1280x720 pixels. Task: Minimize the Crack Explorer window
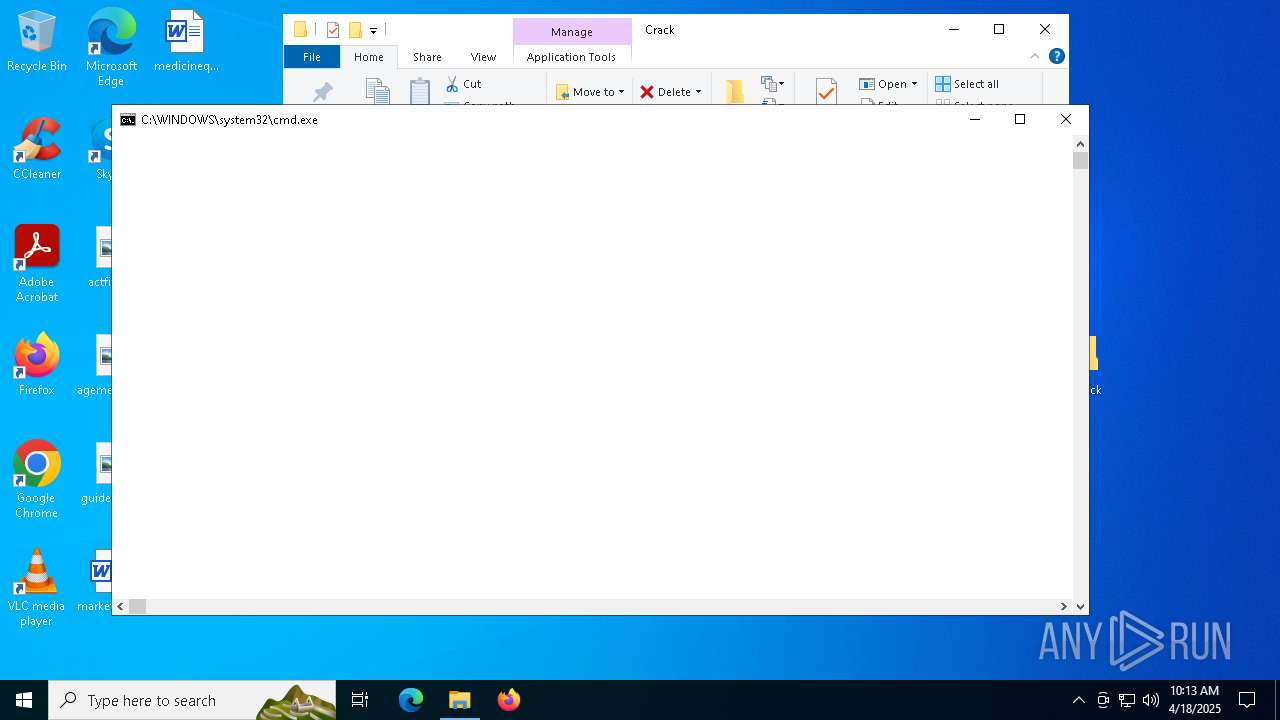click(x=953, y=30)
